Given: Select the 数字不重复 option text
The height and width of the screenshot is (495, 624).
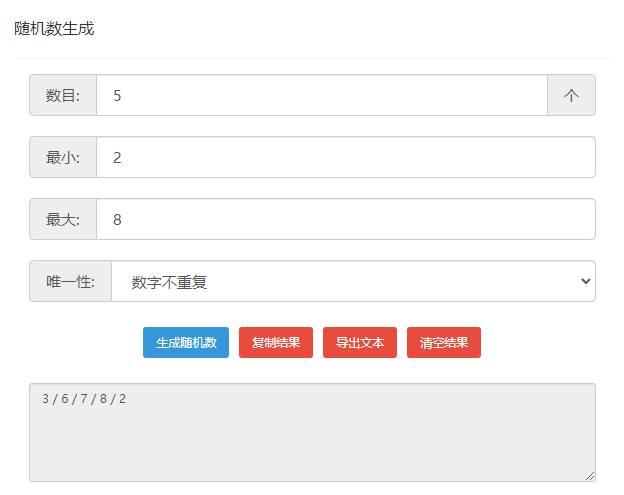Looking at the screenshot, I should (169, 282).
